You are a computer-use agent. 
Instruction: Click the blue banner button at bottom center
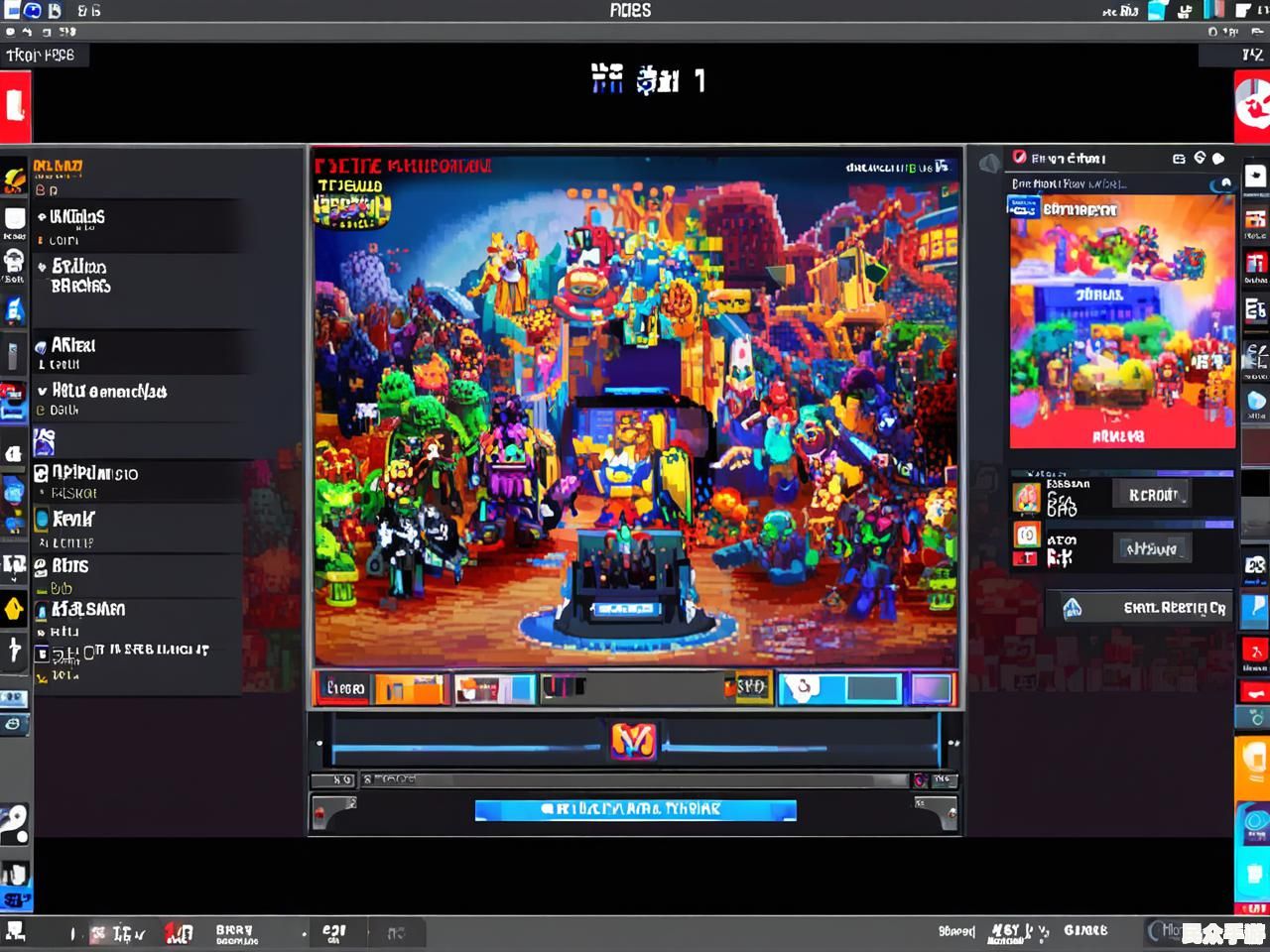click(635, 810)
